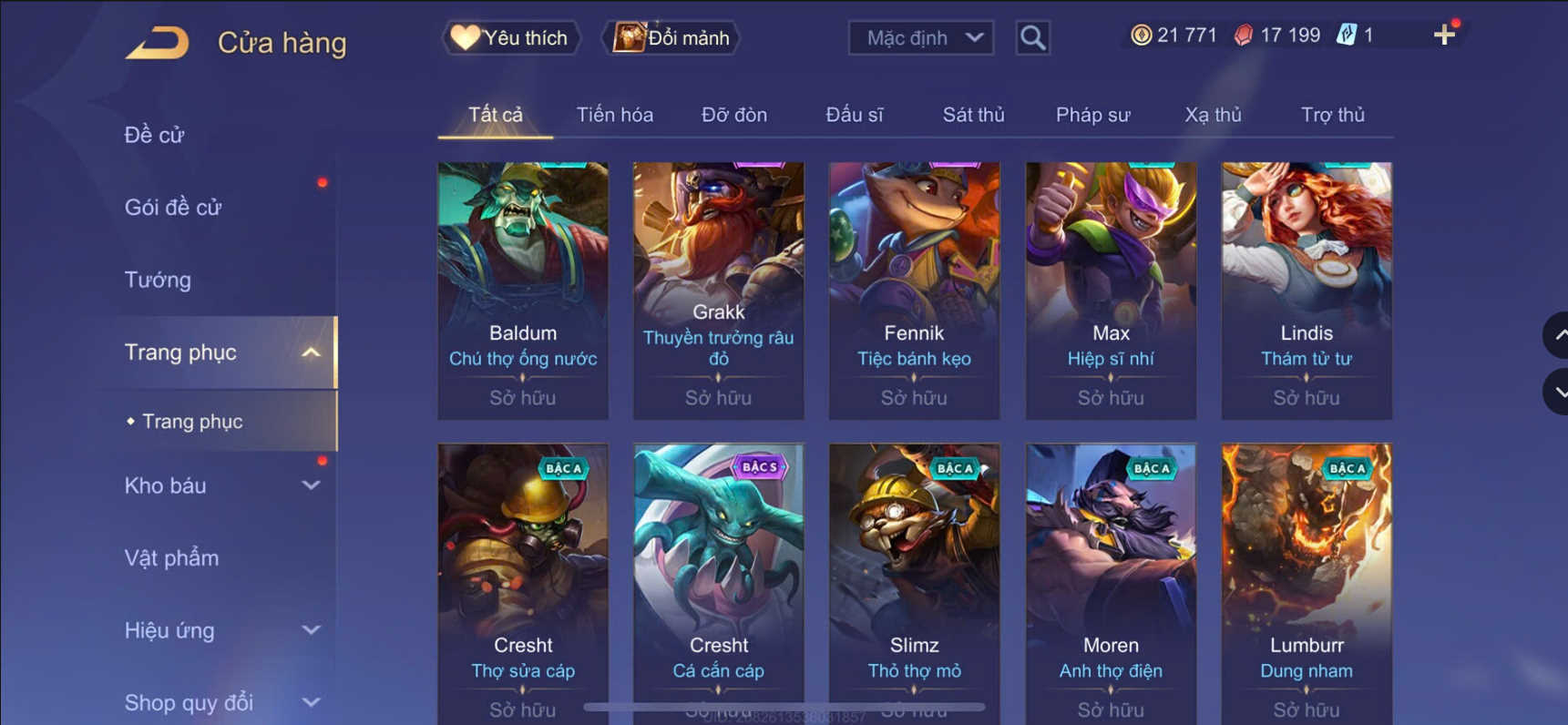Open Gói đề cử in the sidebar
The image size is (1568, 725).
point(173,208)
